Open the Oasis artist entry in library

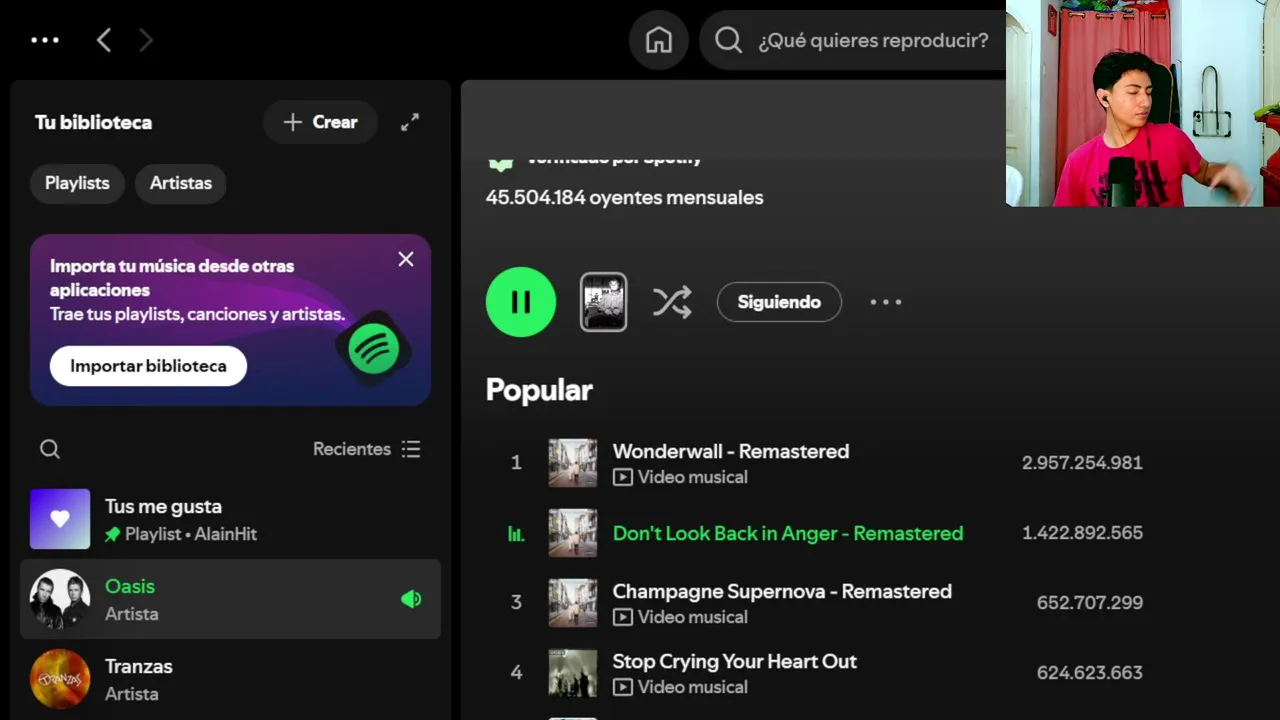230,599
